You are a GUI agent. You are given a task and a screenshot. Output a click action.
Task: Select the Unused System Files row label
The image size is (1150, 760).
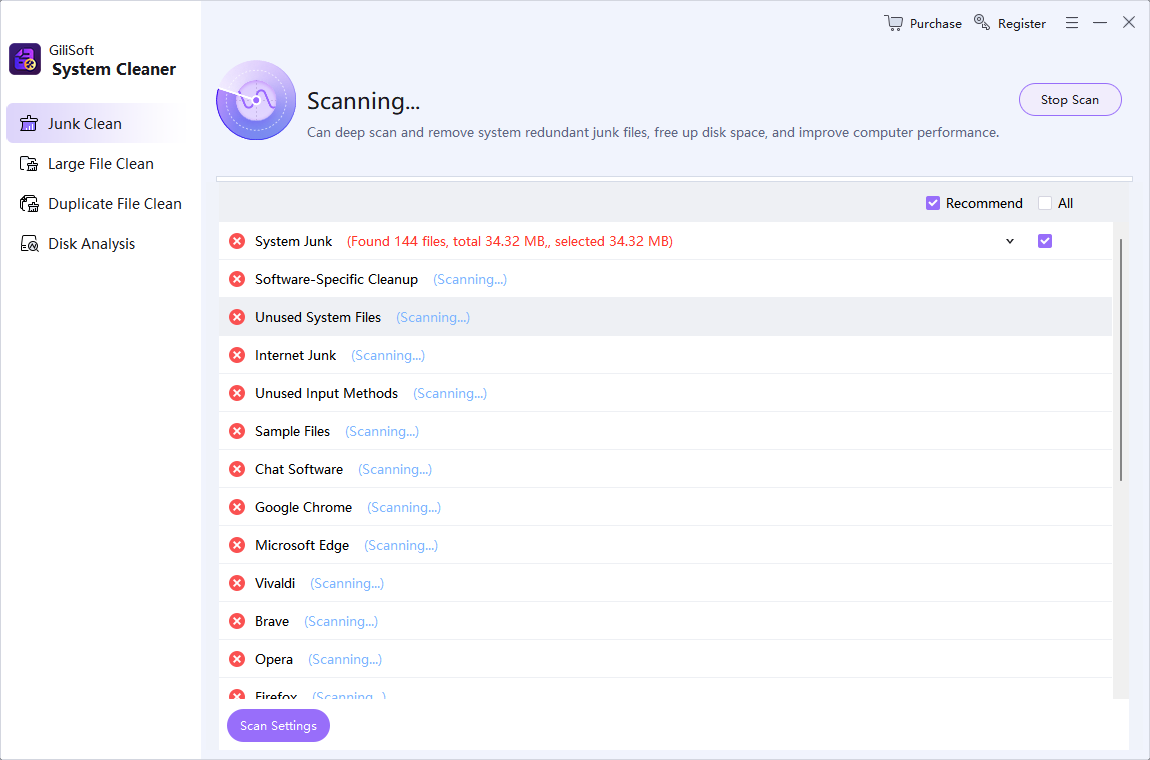pos(318,318)
